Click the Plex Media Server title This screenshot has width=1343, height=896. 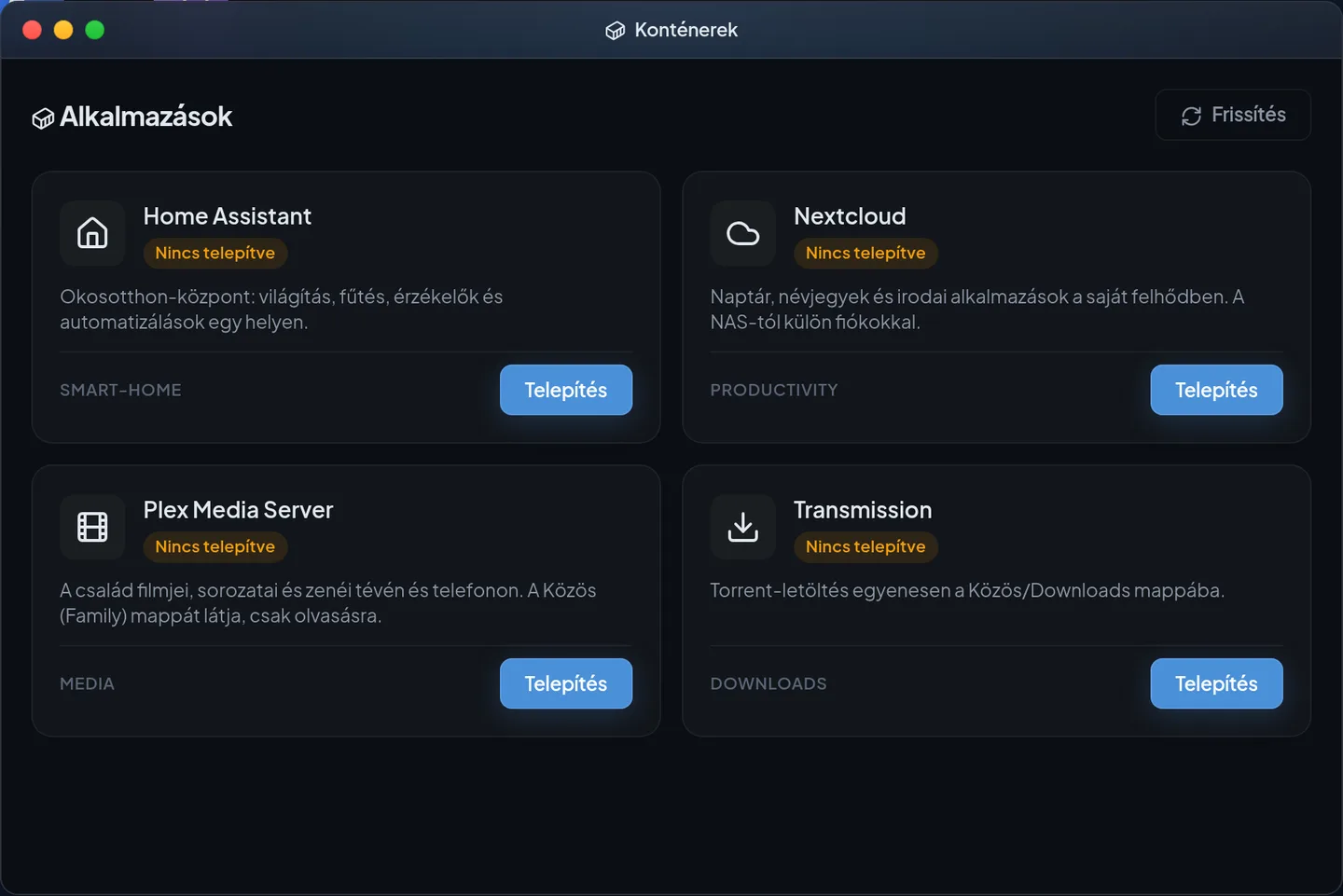[238, 510]
